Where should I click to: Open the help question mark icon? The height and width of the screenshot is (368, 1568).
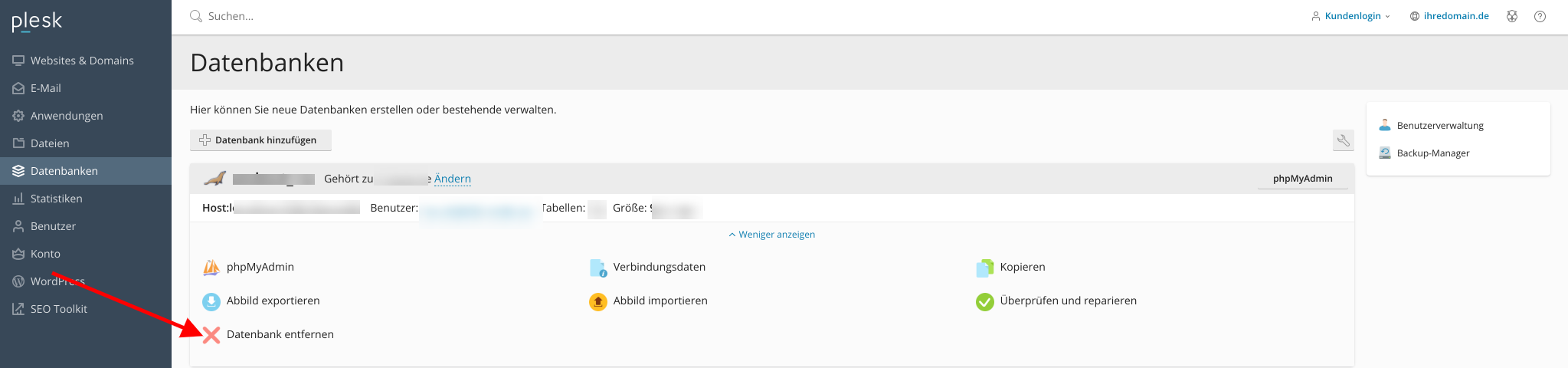[x=1540, y=16]
